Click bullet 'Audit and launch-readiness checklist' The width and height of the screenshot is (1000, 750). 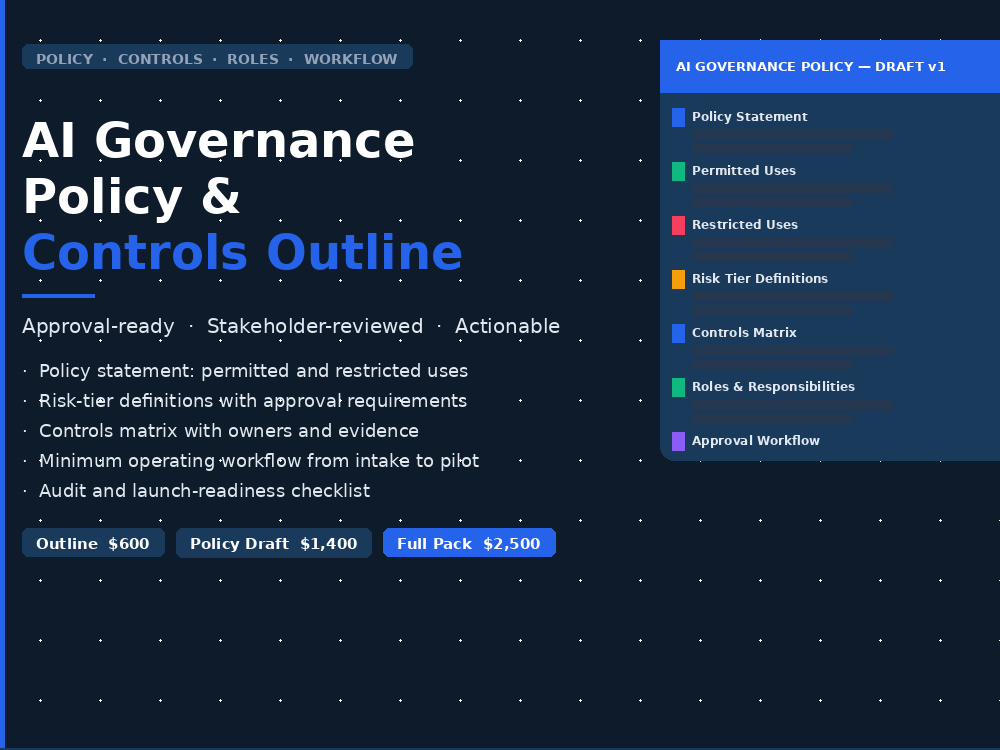(205, 490)
